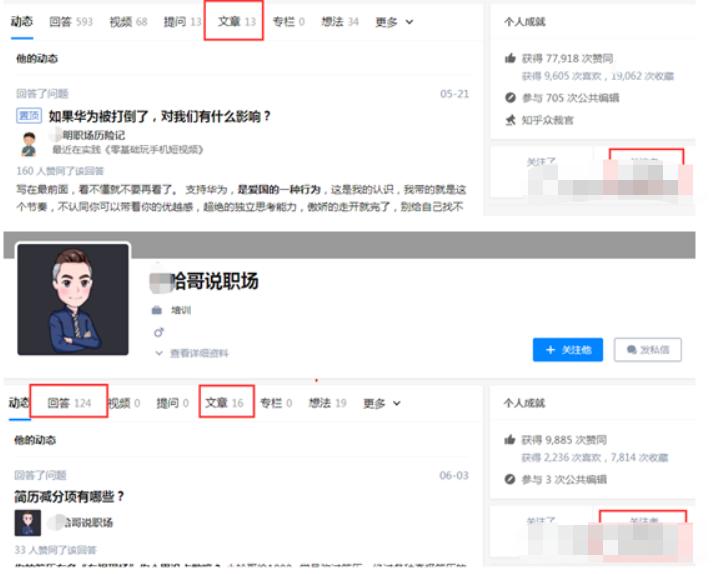Click the thumbs-up icon beside 获得 9,885 次赞同

click(x=510, y=440)
